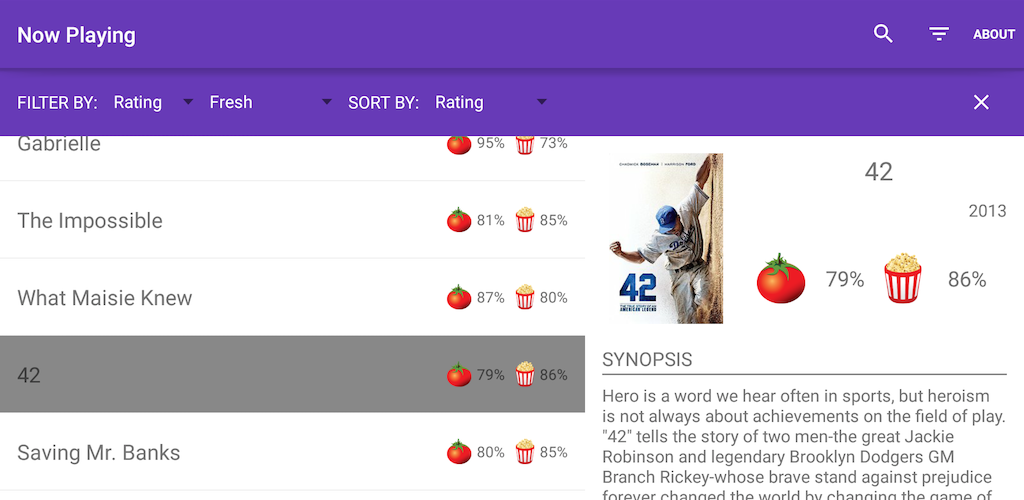The height and width of the screenshot is (500, 1024).
Task: Open the search icon in the app bar
Action: [x=883, y=34]
